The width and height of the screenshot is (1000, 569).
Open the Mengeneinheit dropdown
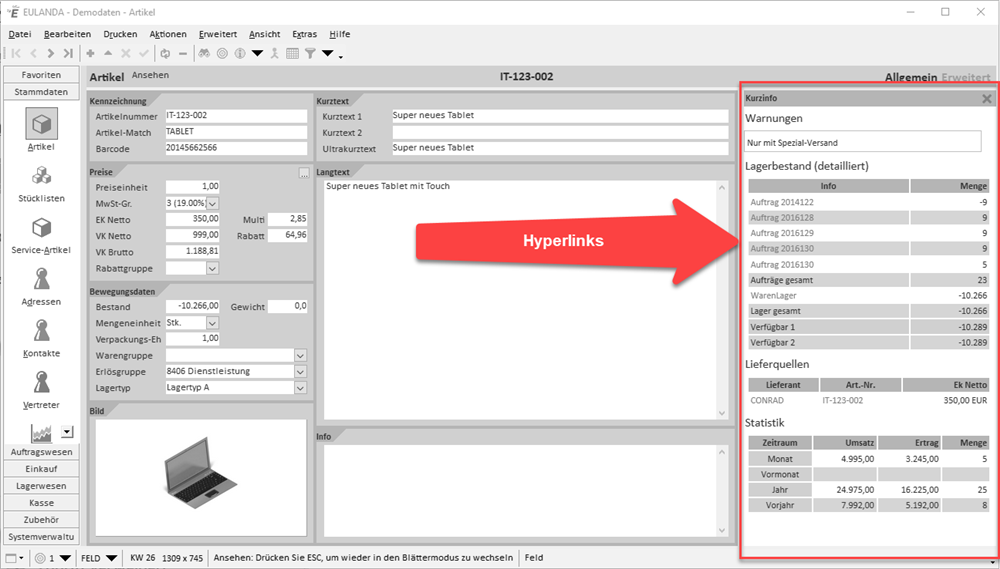click(211, 323)
